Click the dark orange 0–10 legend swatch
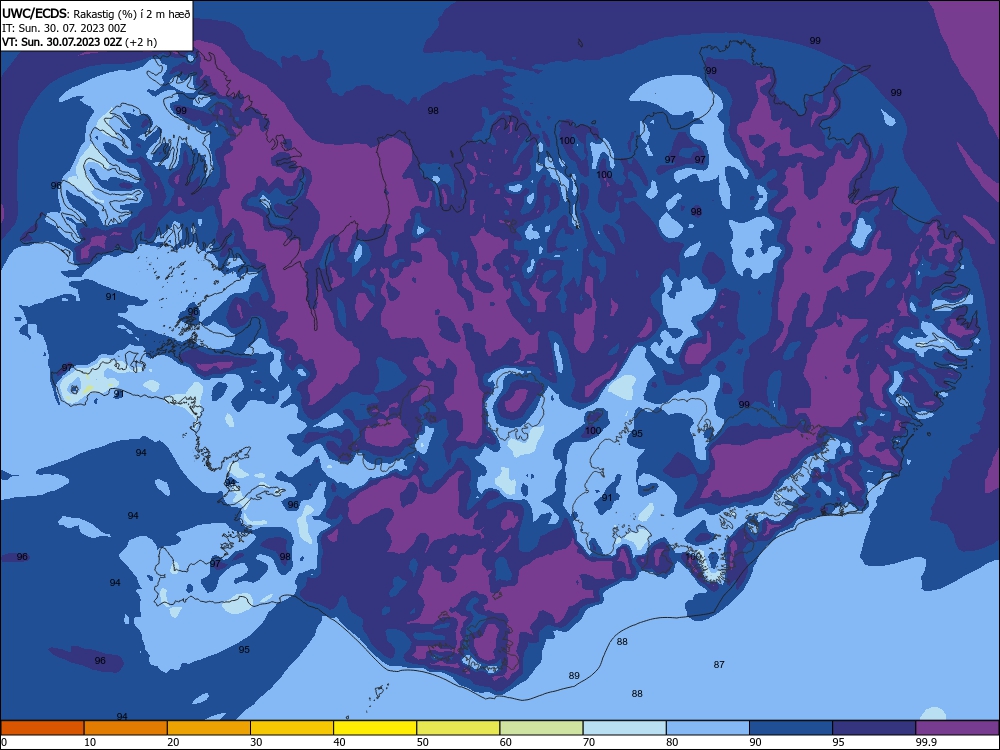The width and height of the screenshot is (1000, 750). (42, 728)
